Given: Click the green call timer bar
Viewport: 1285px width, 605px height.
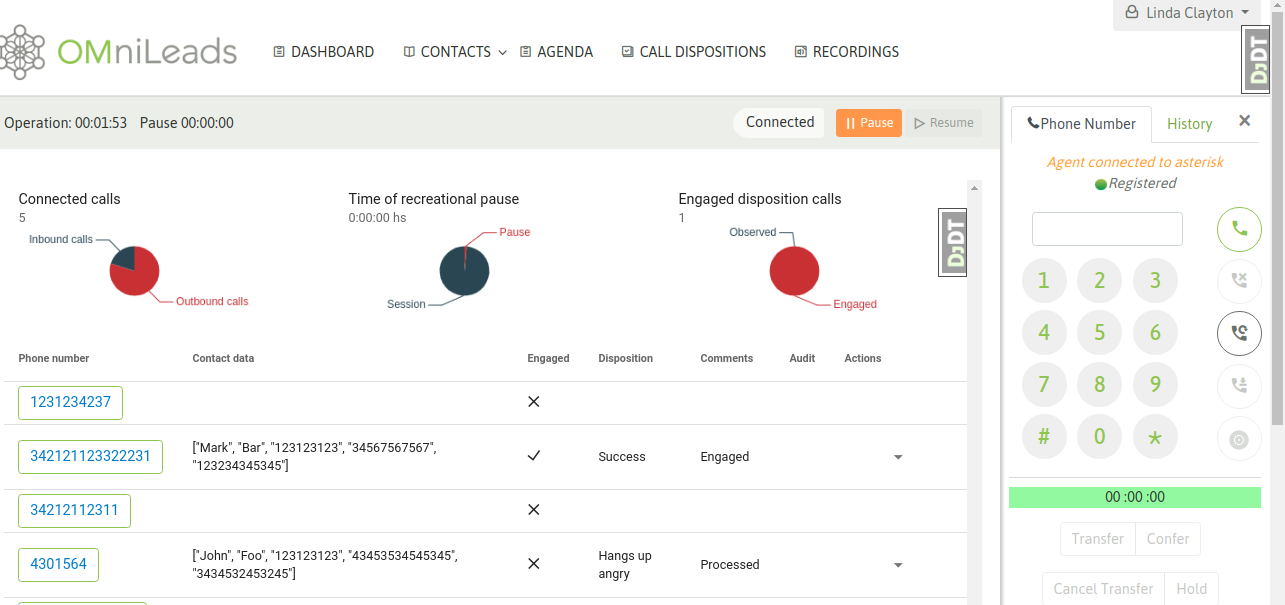Looking at the screenshot, I should pyautogui.click(x=1134, y=497).
